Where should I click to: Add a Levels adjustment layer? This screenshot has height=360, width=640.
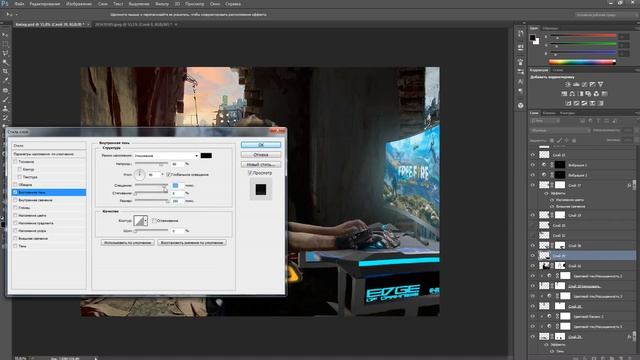(x=576, y=84)
